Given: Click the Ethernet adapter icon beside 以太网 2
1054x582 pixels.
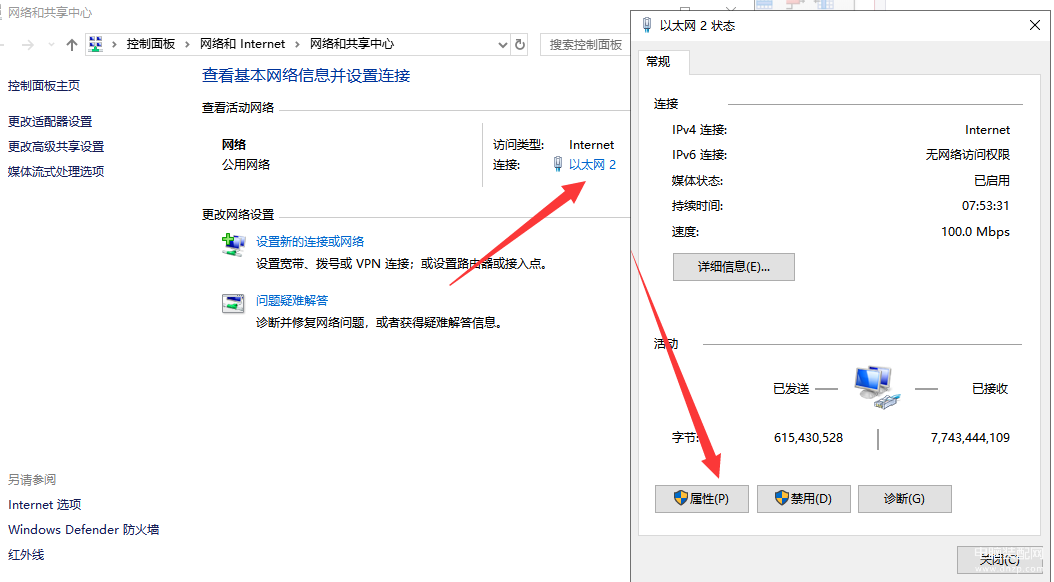Looking at the screenshot, I should 558,164.
